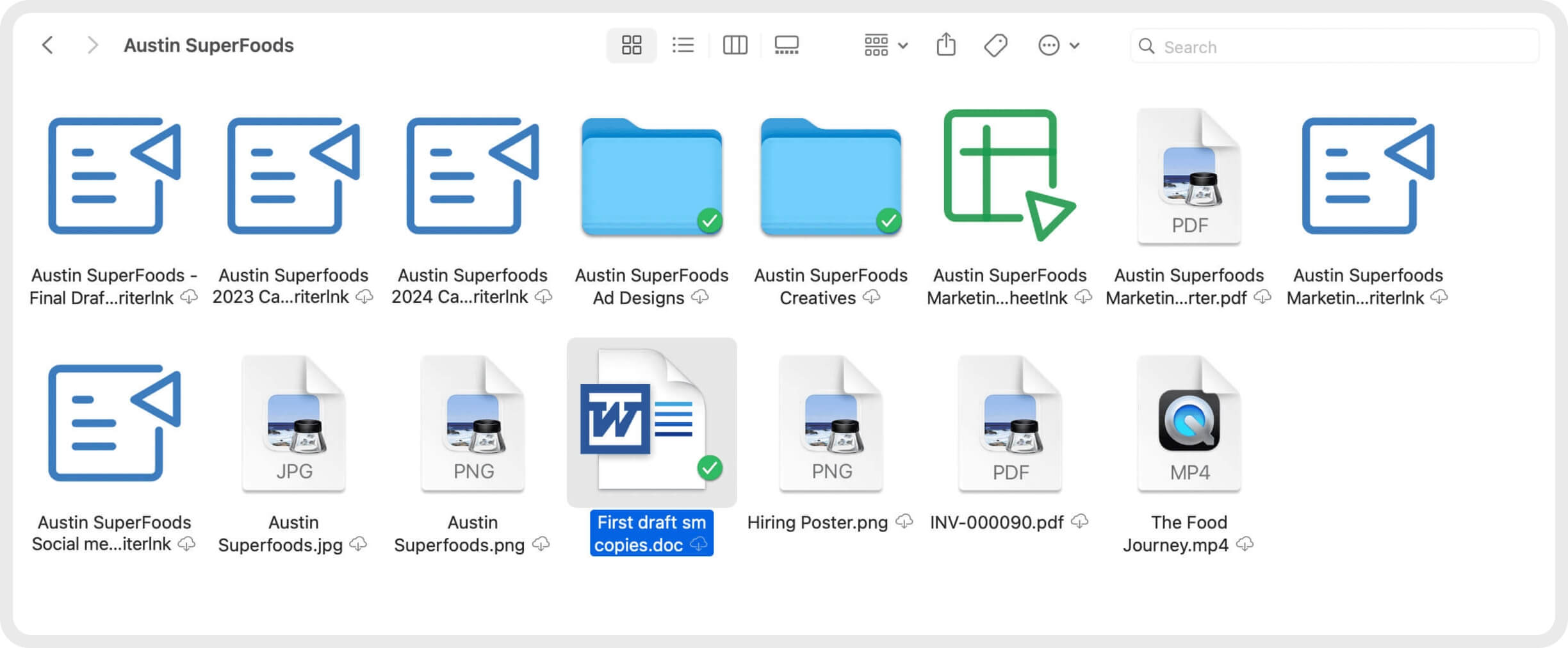Switch to icon grid view
This screenshot has height=648, width=1568.
631,45
